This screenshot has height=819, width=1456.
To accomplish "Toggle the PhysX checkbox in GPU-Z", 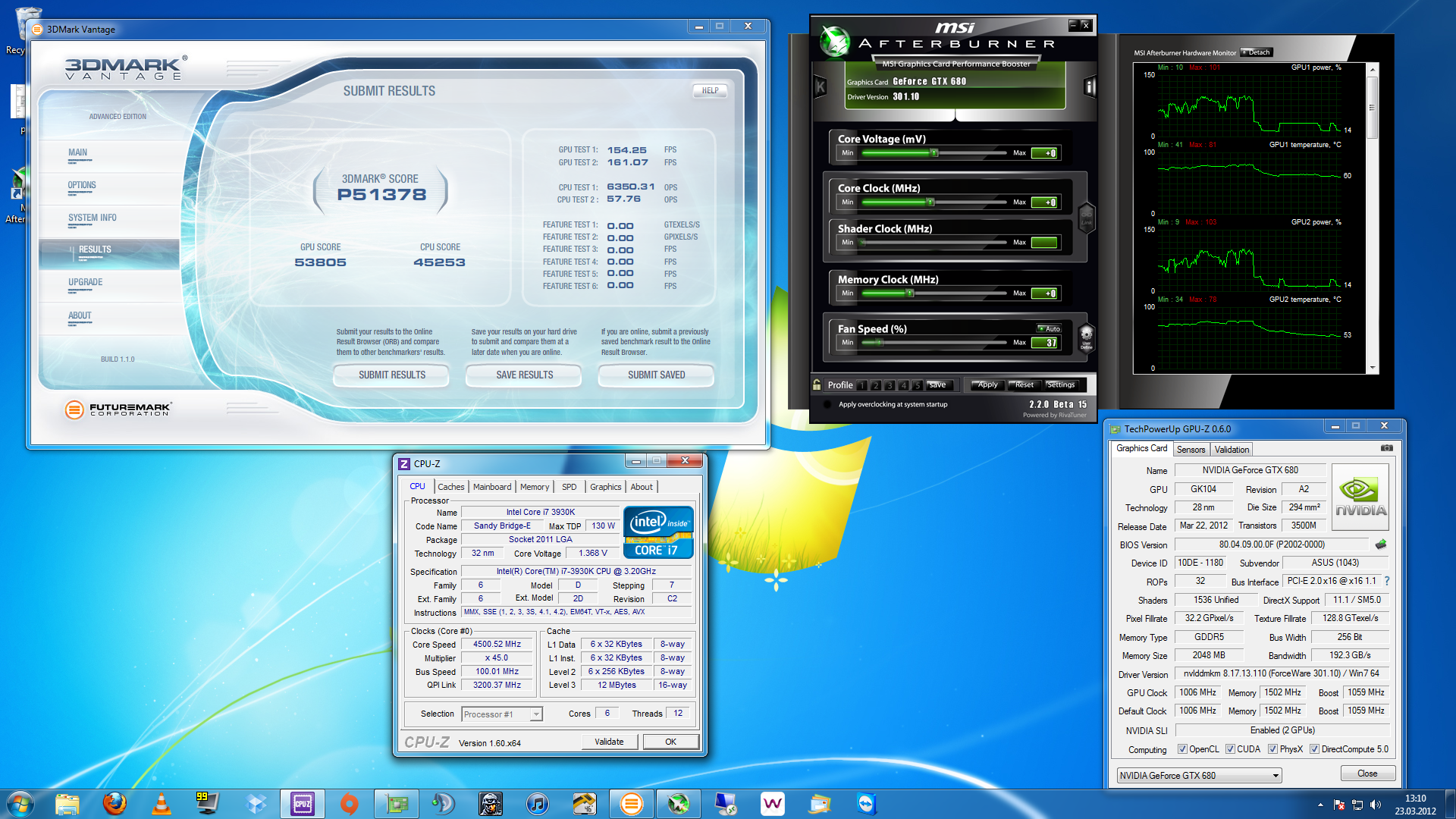I will [x=1273, y=749].
